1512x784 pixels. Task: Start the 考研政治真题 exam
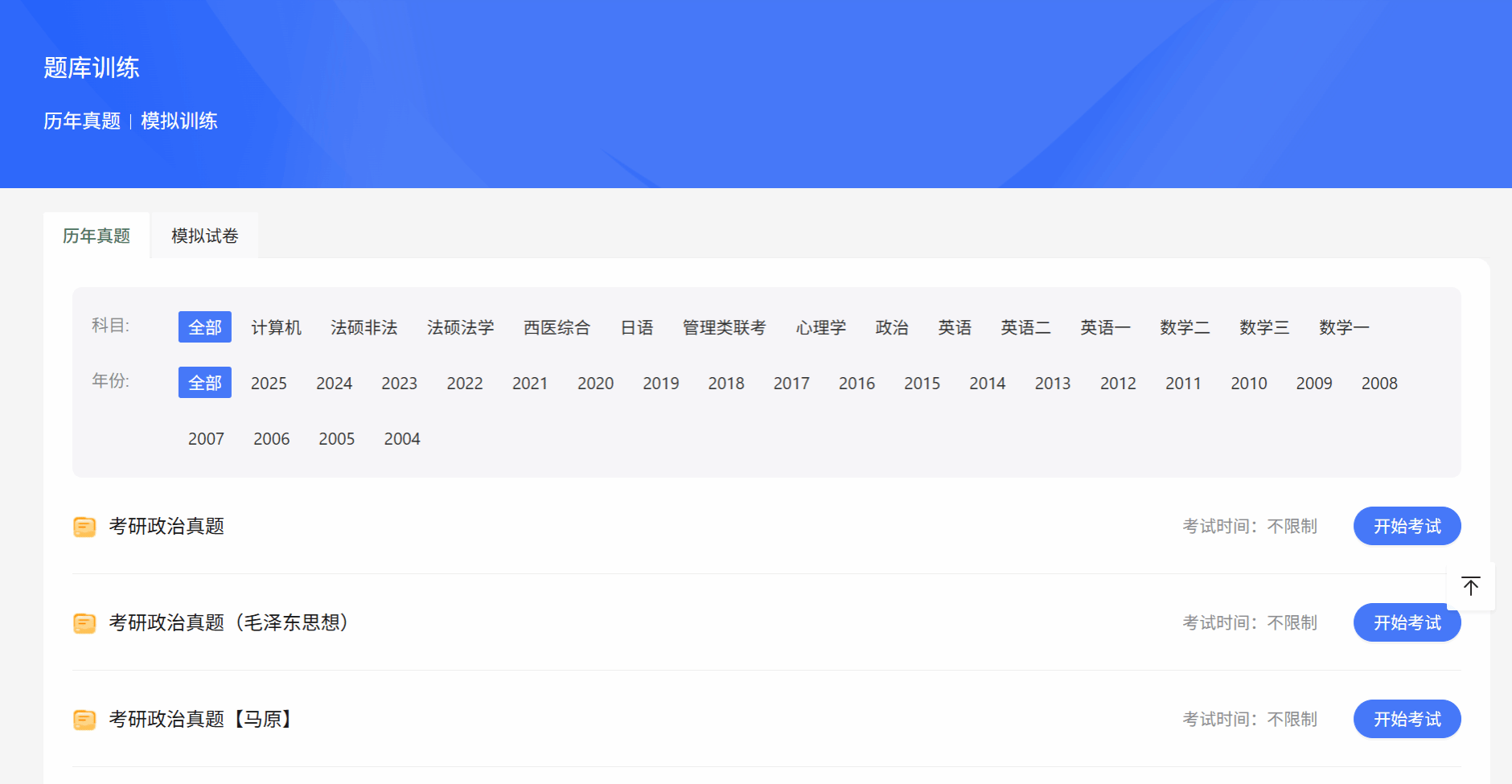1407,526
